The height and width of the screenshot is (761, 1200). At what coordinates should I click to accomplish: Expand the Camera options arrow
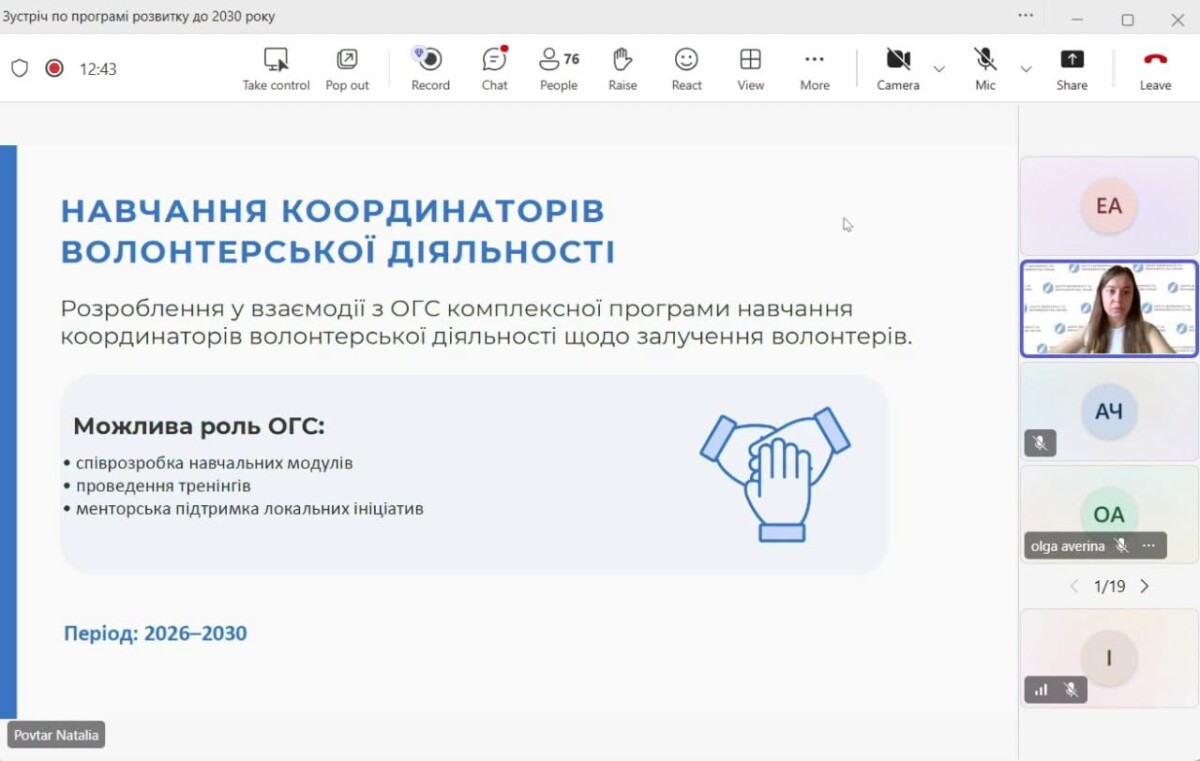(939, 69)
